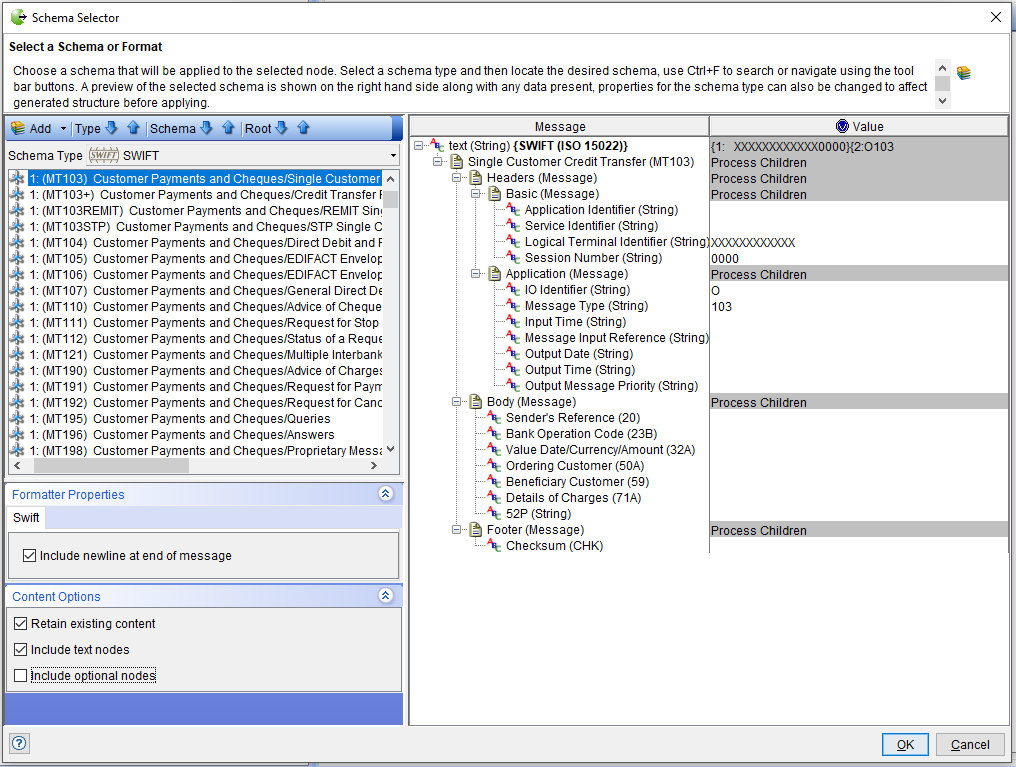The image size is (1016, 767).
Task: Select the Swift formatter tab
Action: 27,518
